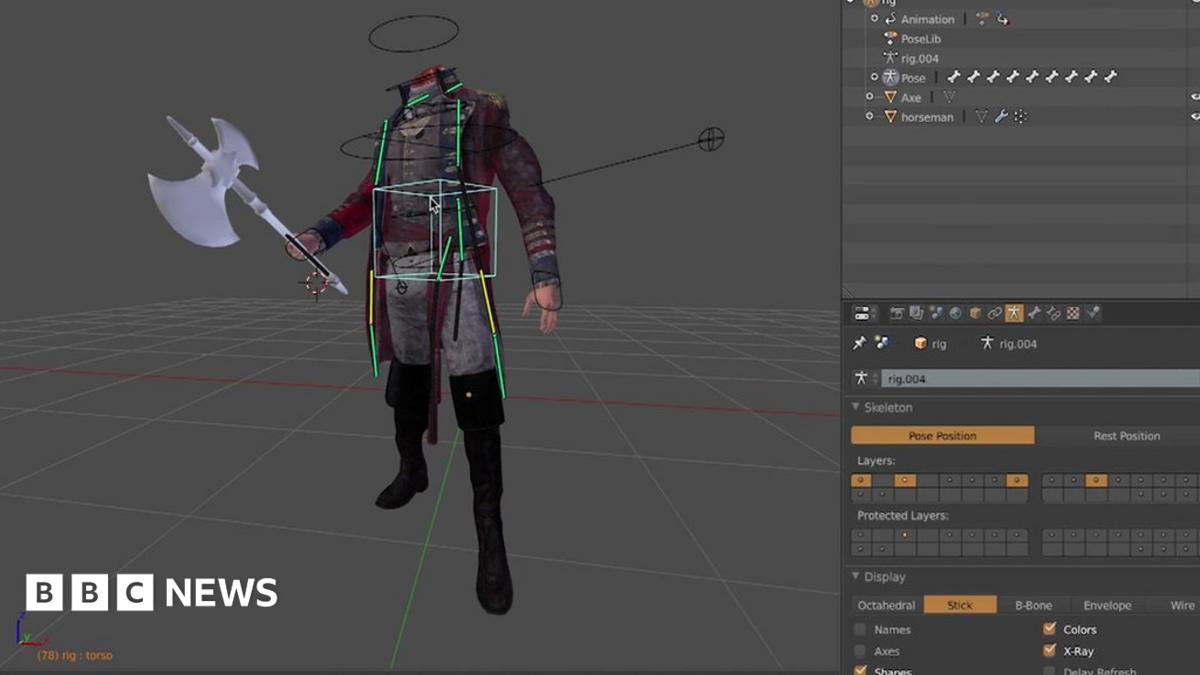Open the Bone properties tab icon

[1034, 313]
